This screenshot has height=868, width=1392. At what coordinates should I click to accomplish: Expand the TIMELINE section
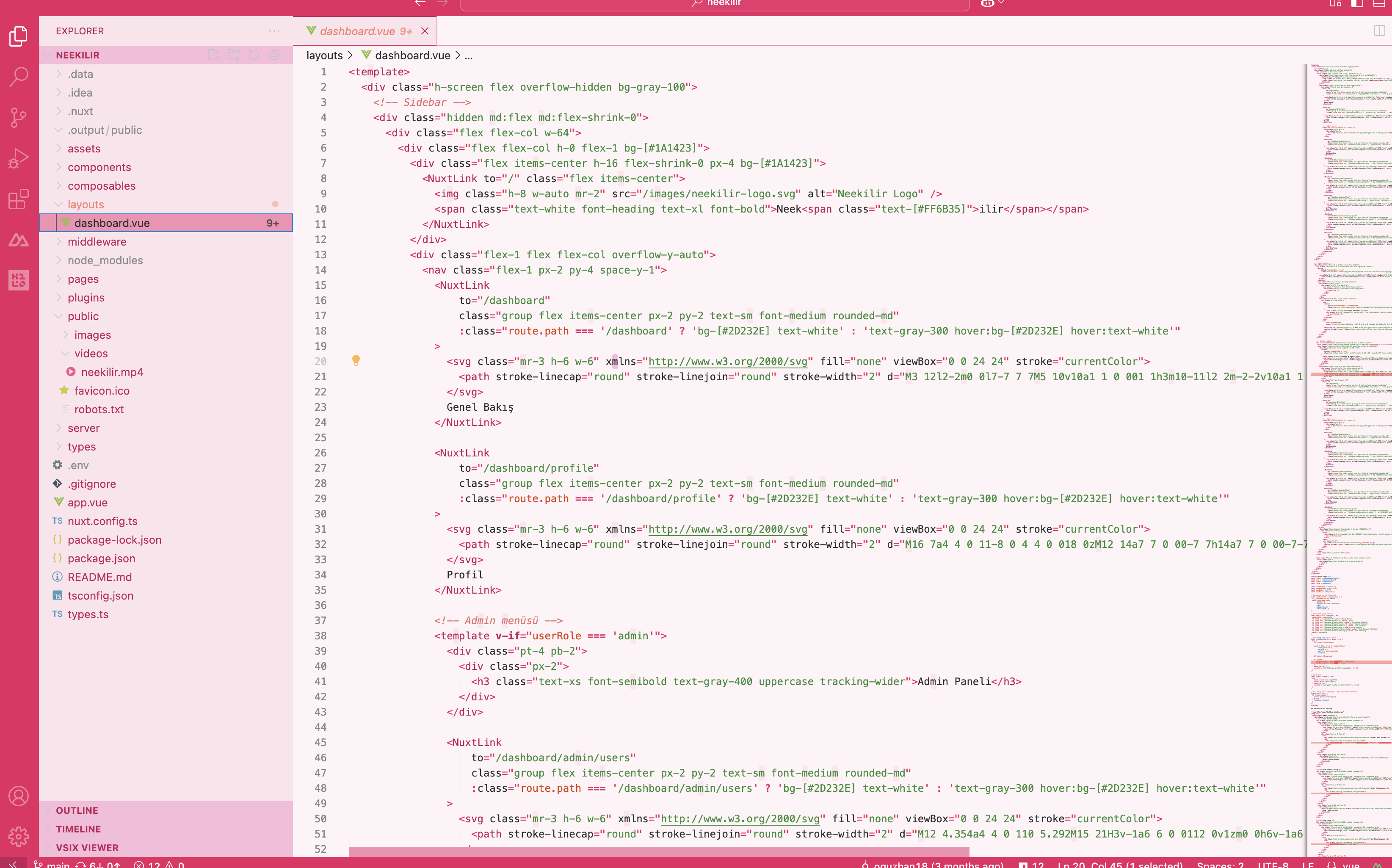click(x=78, y=828)
